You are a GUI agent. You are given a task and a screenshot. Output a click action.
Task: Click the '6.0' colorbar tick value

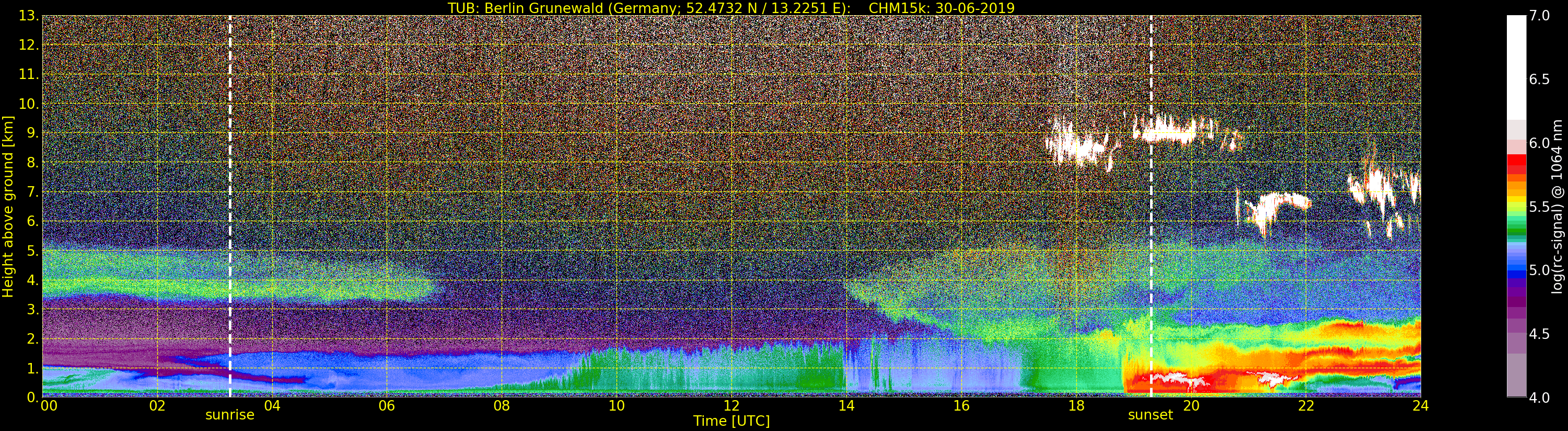(1539, 143)
